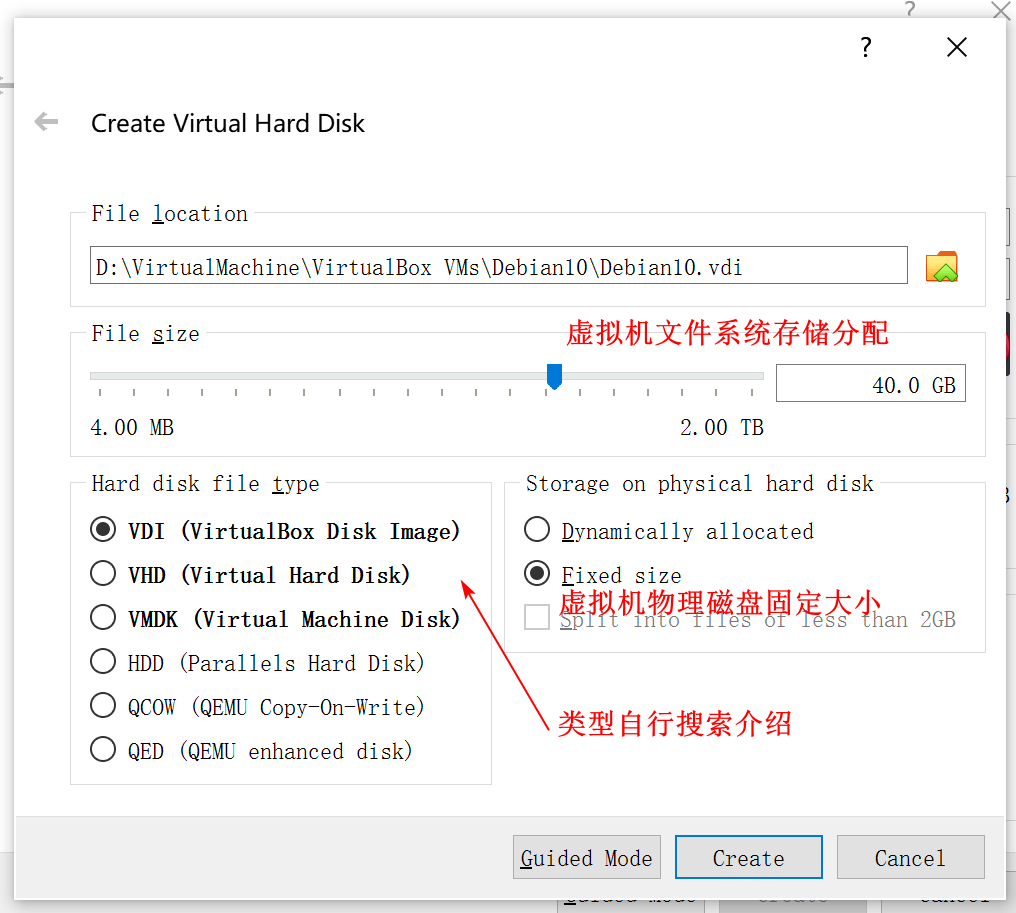Viewport: 1016px width, 913px height.
Task: Click the folder browse icon for file location
Action: click(x=941, y=266)
